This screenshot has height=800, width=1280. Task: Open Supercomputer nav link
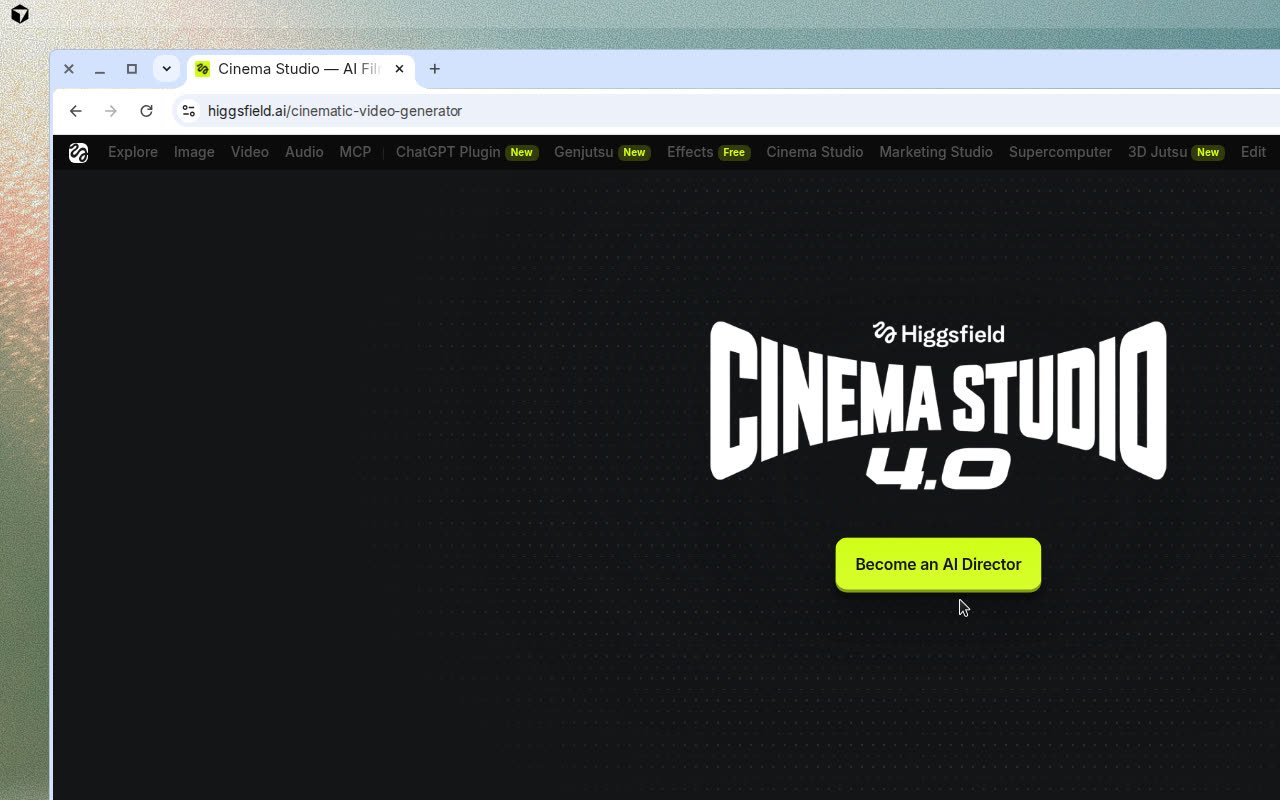click(1060, 152)
